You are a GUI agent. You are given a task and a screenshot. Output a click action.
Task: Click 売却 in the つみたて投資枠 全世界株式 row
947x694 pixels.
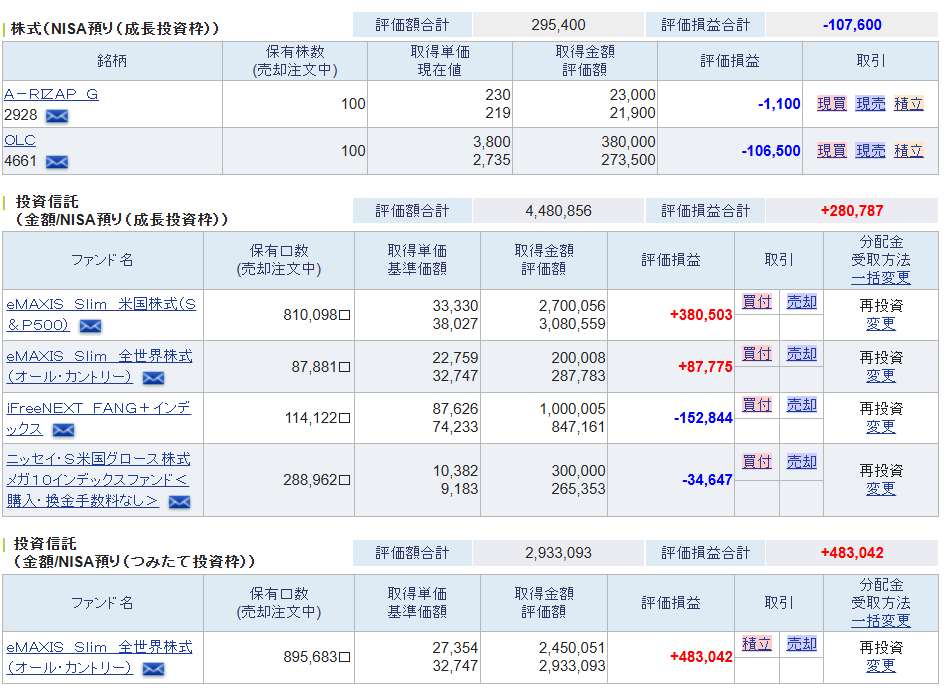coord(801,644)
